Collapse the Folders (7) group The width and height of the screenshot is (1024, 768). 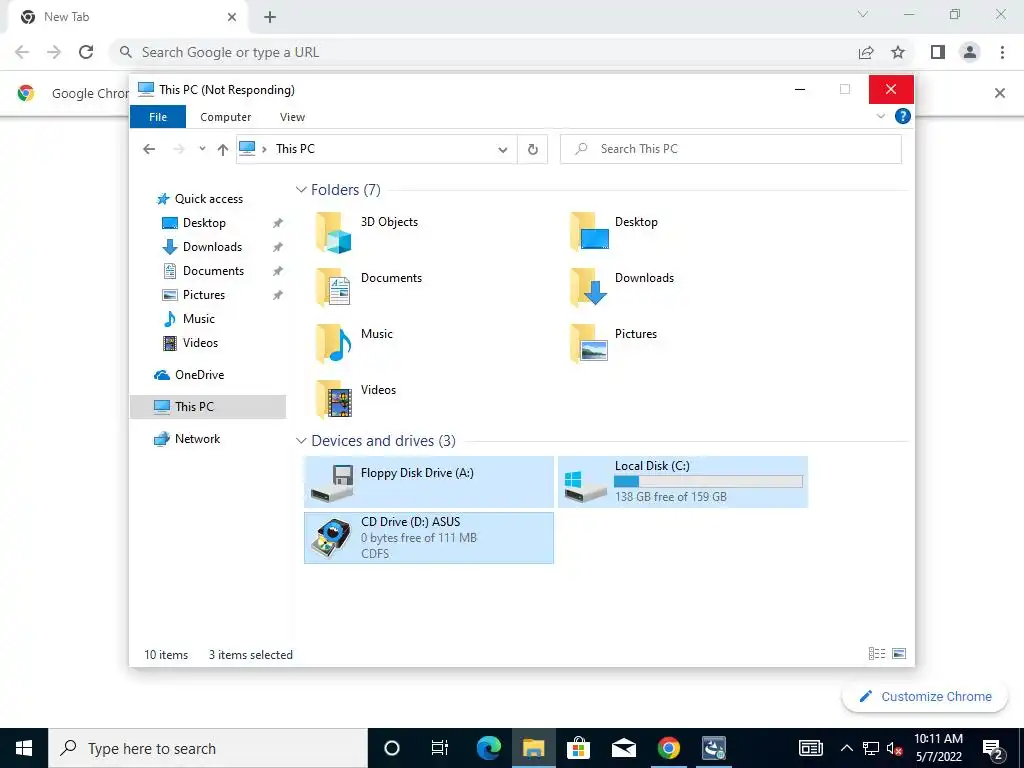click(x=301, y=190)
